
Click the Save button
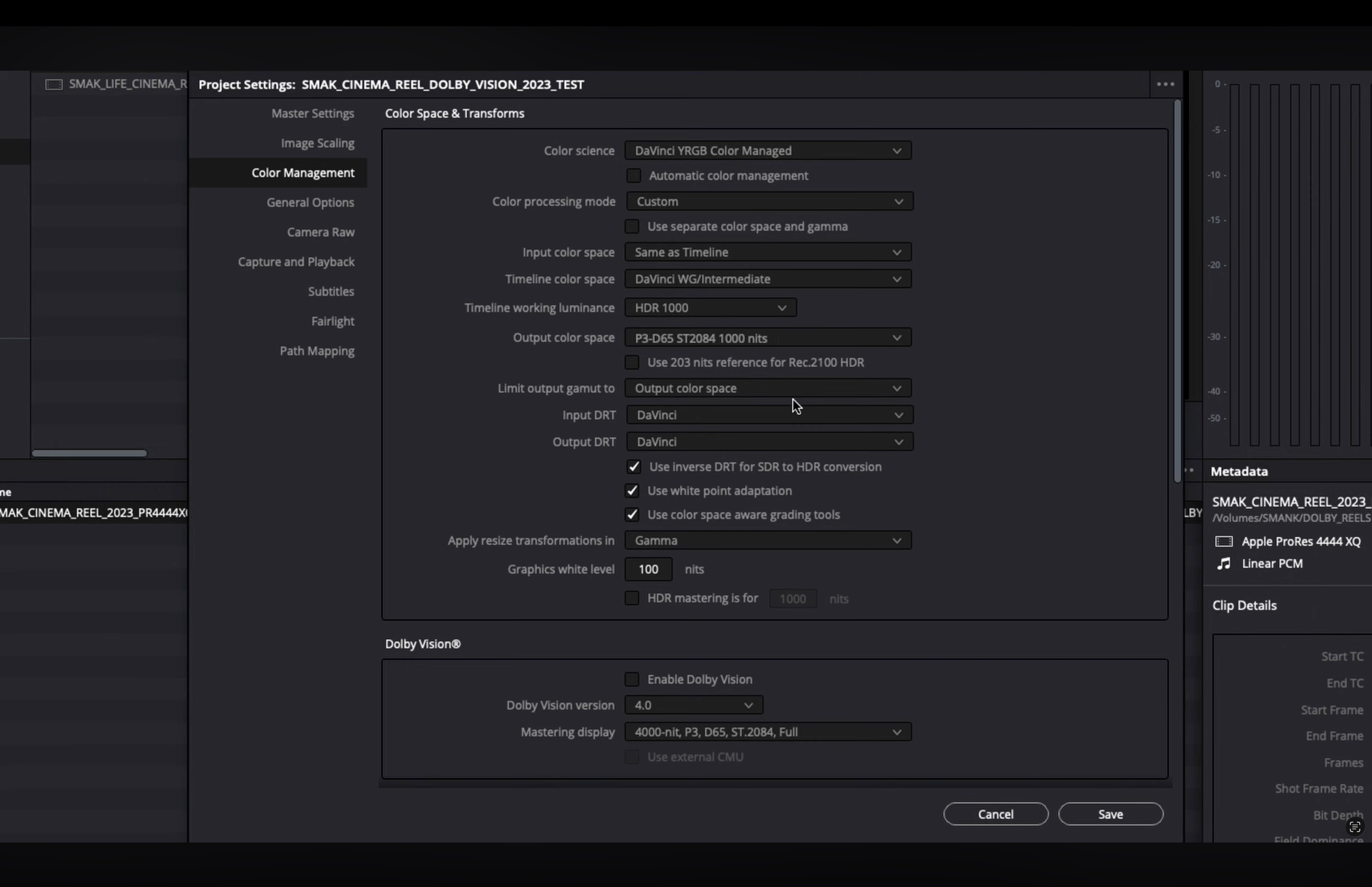(x=1110, y=814)
